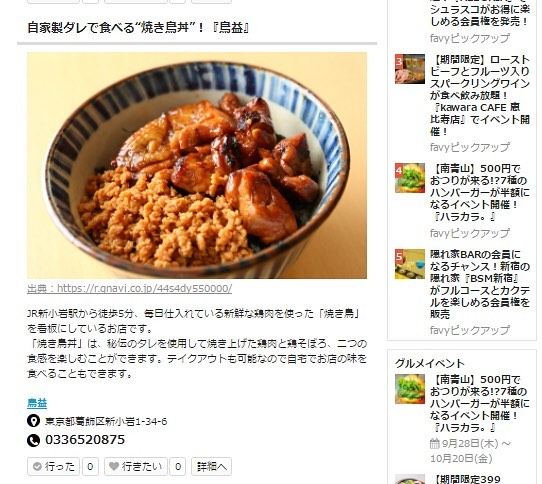542x484 pixels.
Task: Follow the source link r.gnavi.co.jp
Action: pyautogui.click(x=130, y=288)
